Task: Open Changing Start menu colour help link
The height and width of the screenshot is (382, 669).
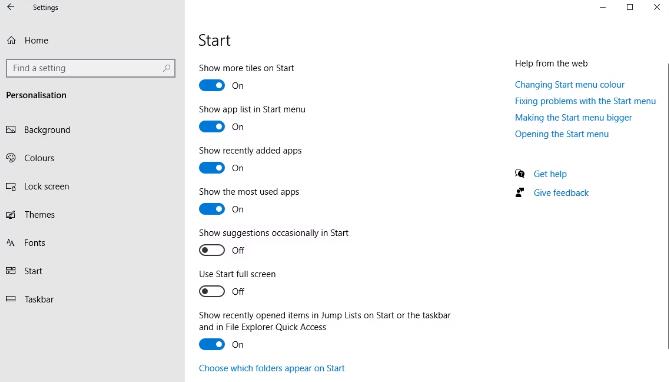Action: (x=569, y=85)
